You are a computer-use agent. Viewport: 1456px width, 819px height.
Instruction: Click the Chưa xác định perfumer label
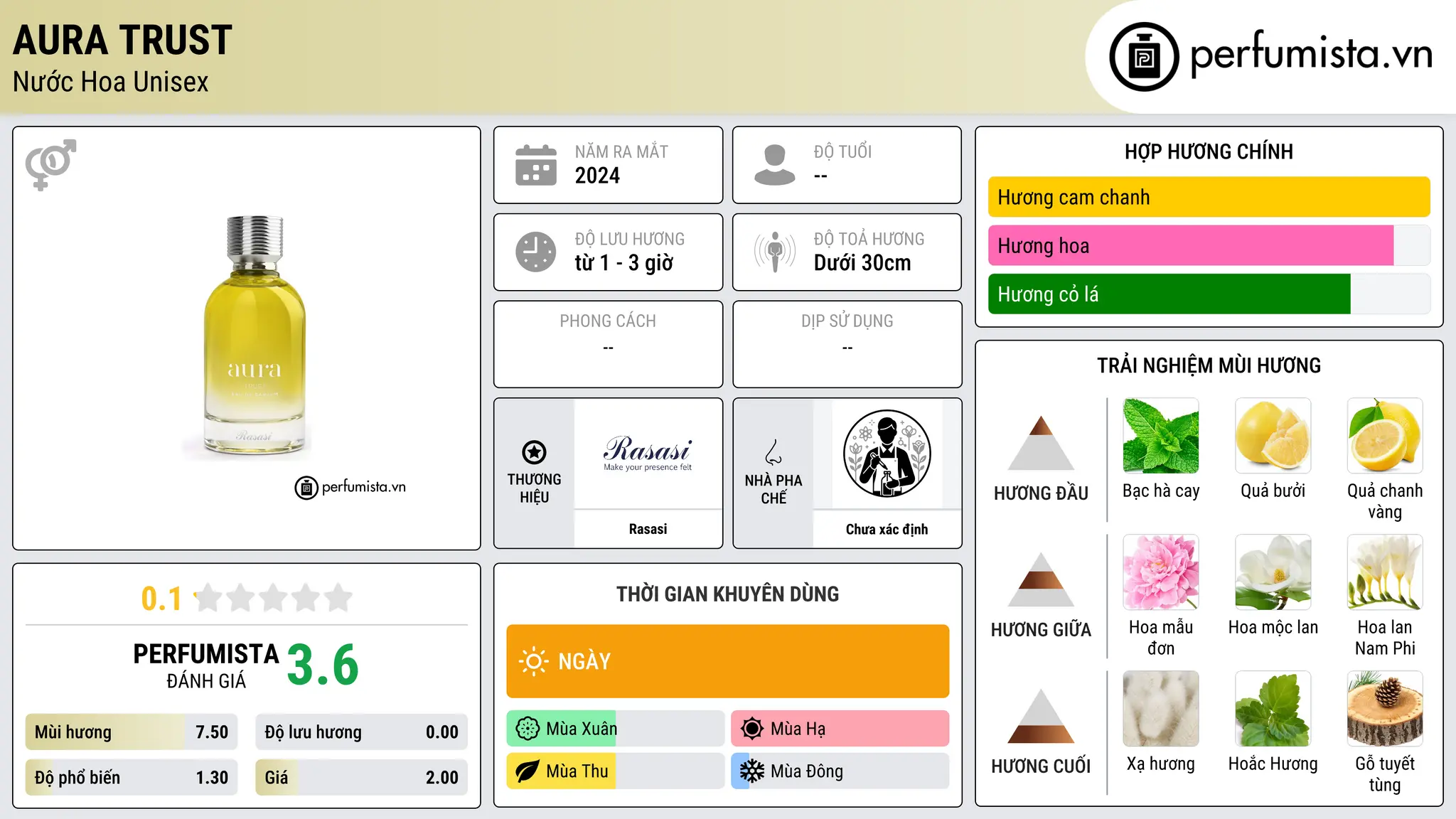(887, 529)
